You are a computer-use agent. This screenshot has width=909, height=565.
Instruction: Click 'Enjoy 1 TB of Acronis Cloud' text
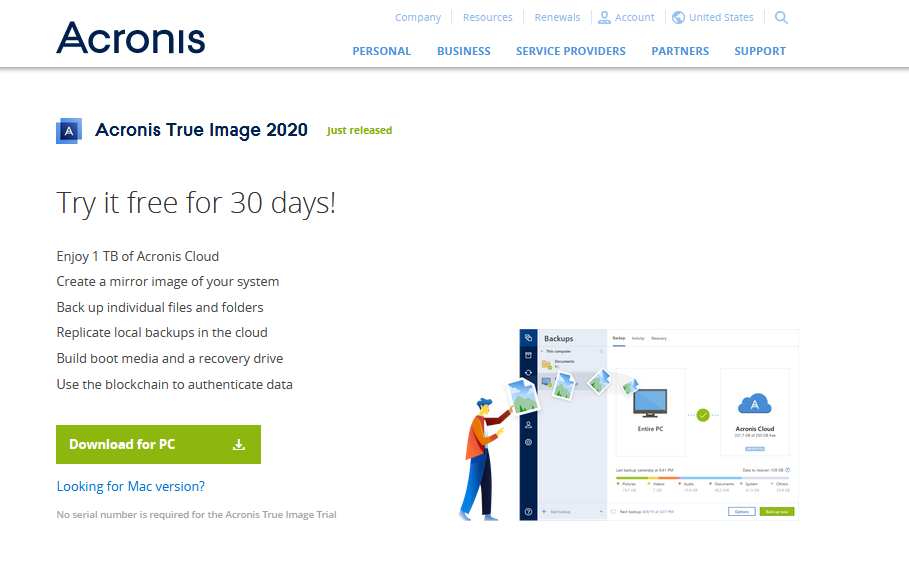pyautogui.click(x=137, y=256)
